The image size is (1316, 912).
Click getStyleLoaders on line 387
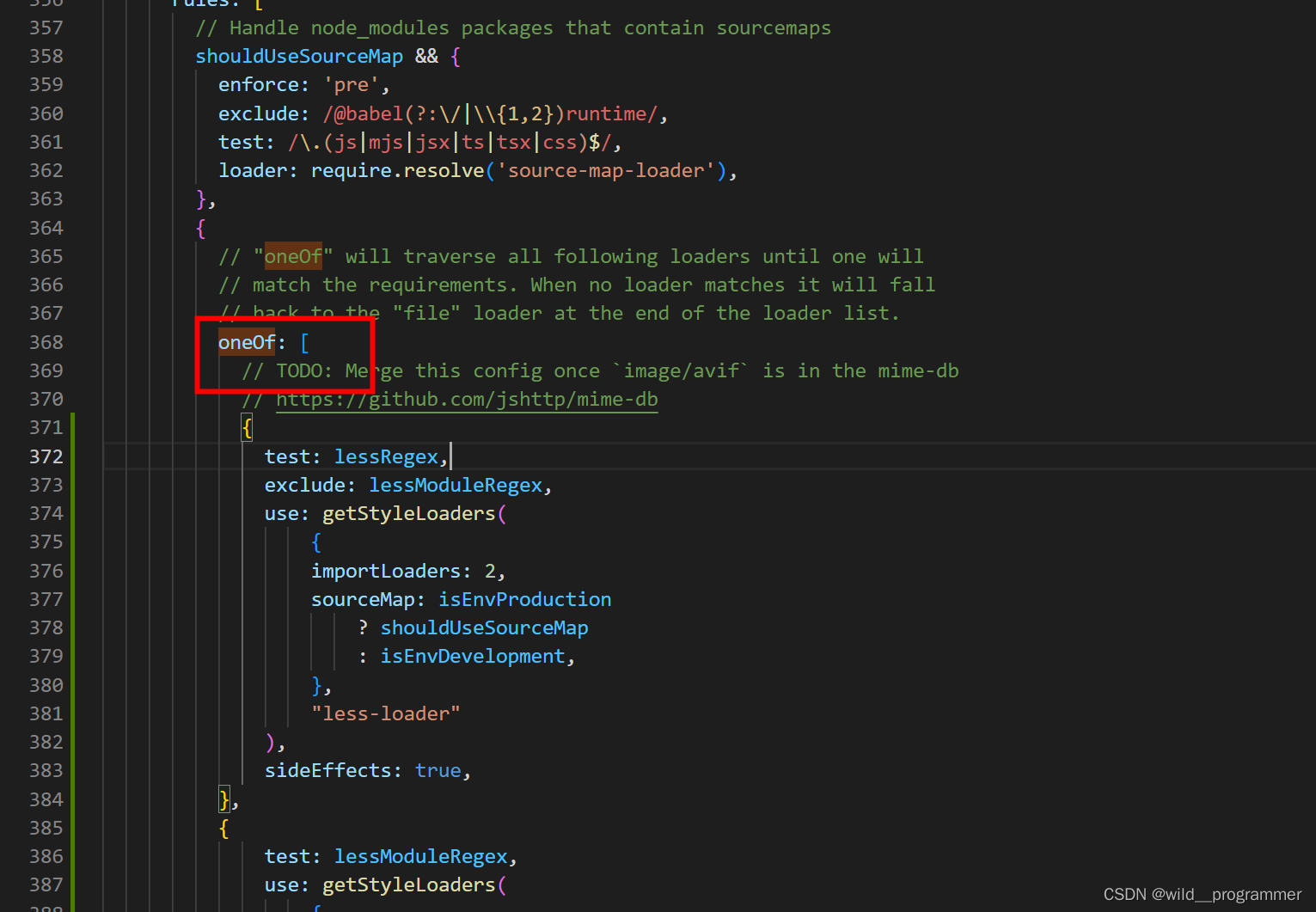tap(408, 884)
